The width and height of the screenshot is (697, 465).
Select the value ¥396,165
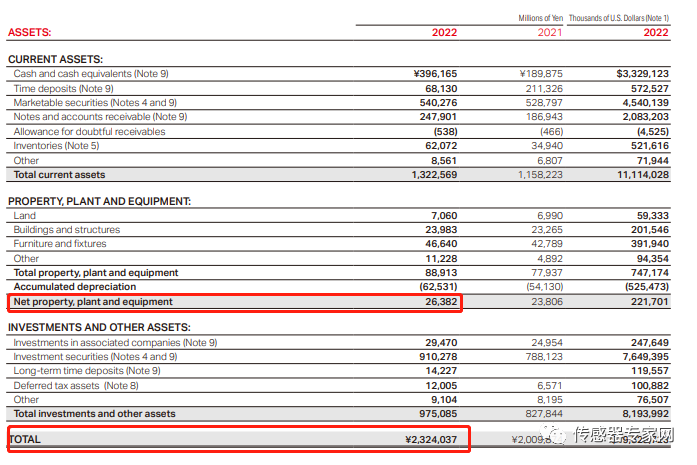click(435, 74)
